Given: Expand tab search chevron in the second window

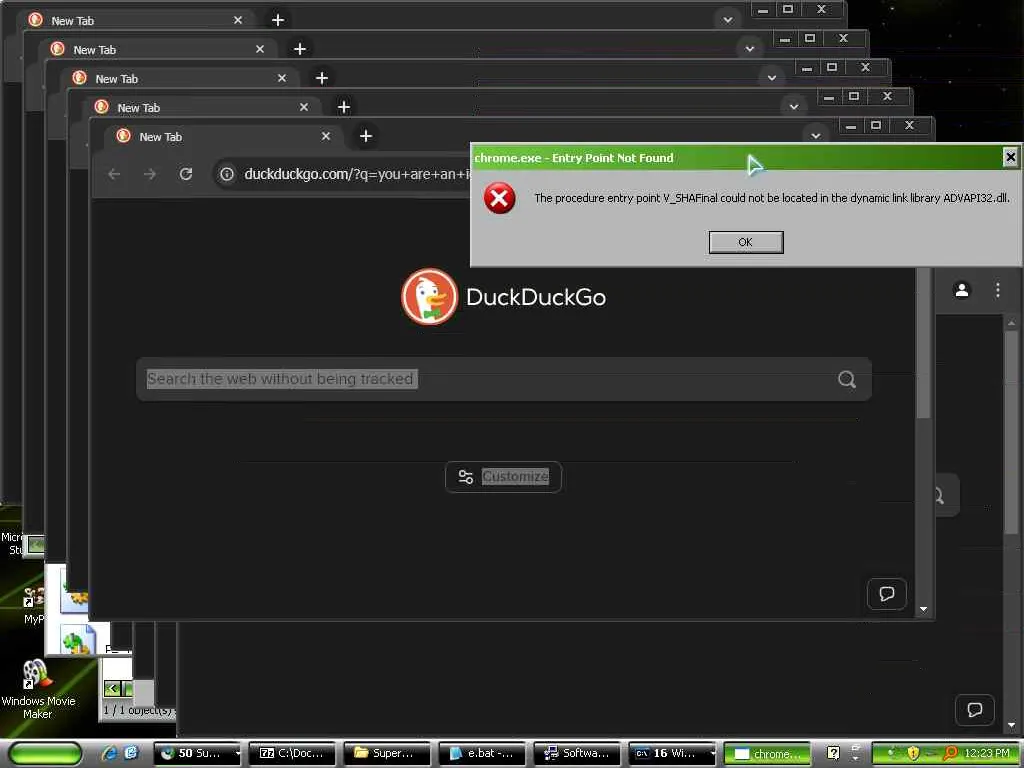Looking at the screenshot, I should pyautogui.click(x=750, y=49).
